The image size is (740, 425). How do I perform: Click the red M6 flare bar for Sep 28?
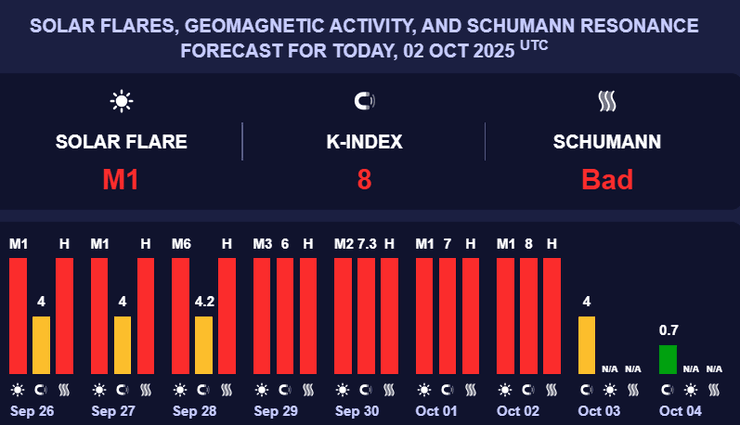[x=180, y=316]
